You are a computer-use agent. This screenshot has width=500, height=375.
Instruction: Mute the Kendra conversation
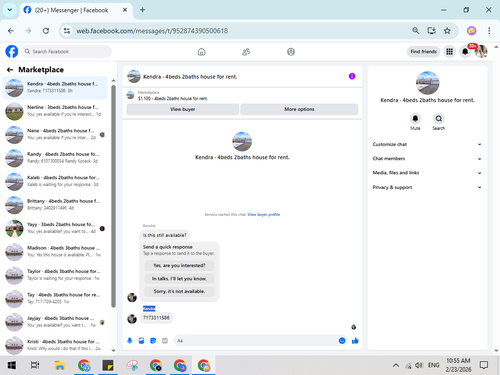coord(415,119)
